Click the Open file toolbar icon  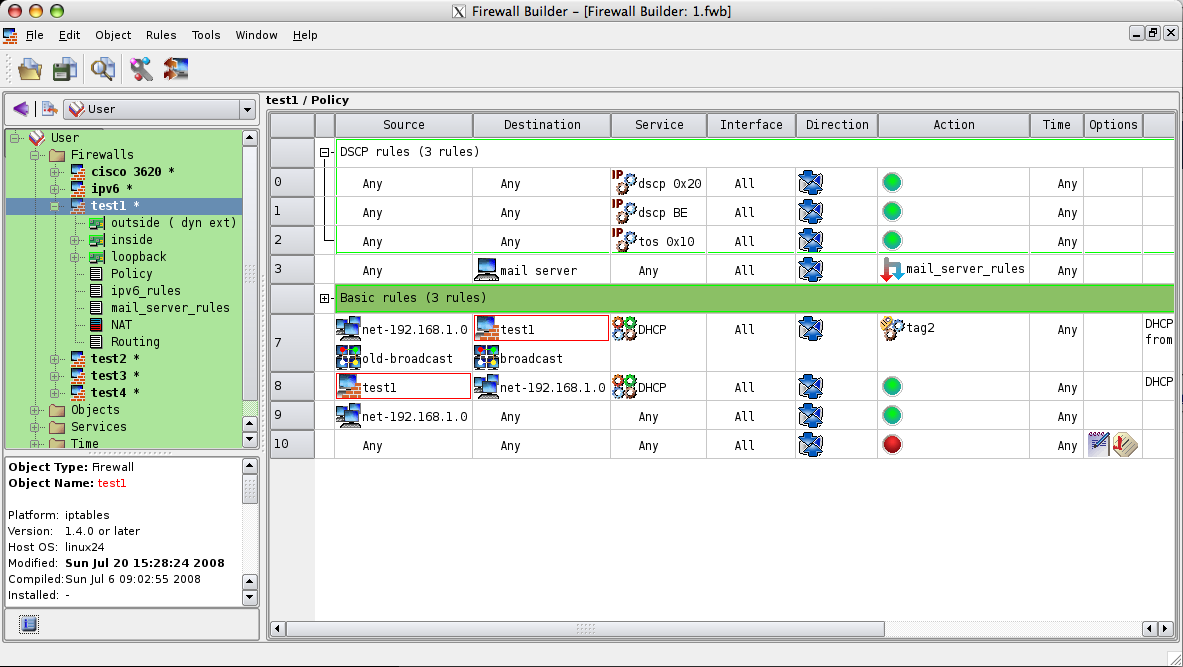[30, 69]
